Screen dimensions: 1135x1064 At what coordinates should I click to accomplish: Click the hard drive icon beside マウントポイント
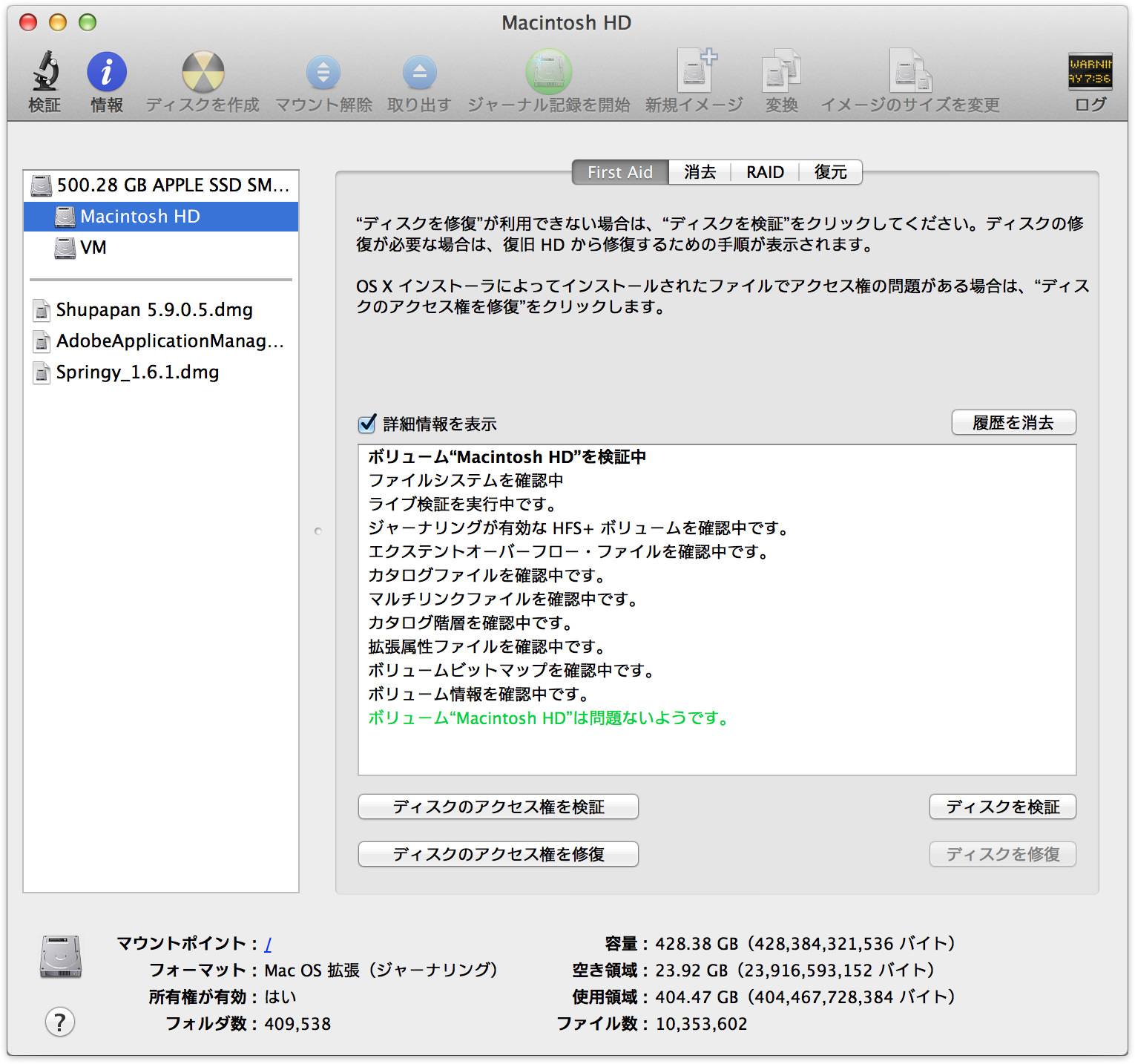pos(61,956)
